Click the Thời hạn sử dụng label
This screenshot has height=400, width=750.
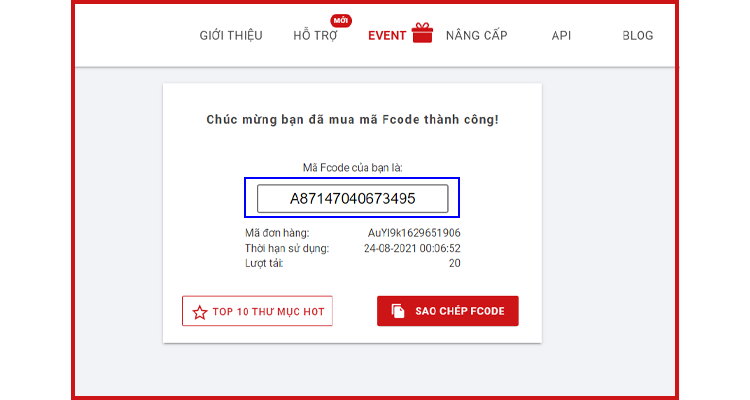pos(287,248)
